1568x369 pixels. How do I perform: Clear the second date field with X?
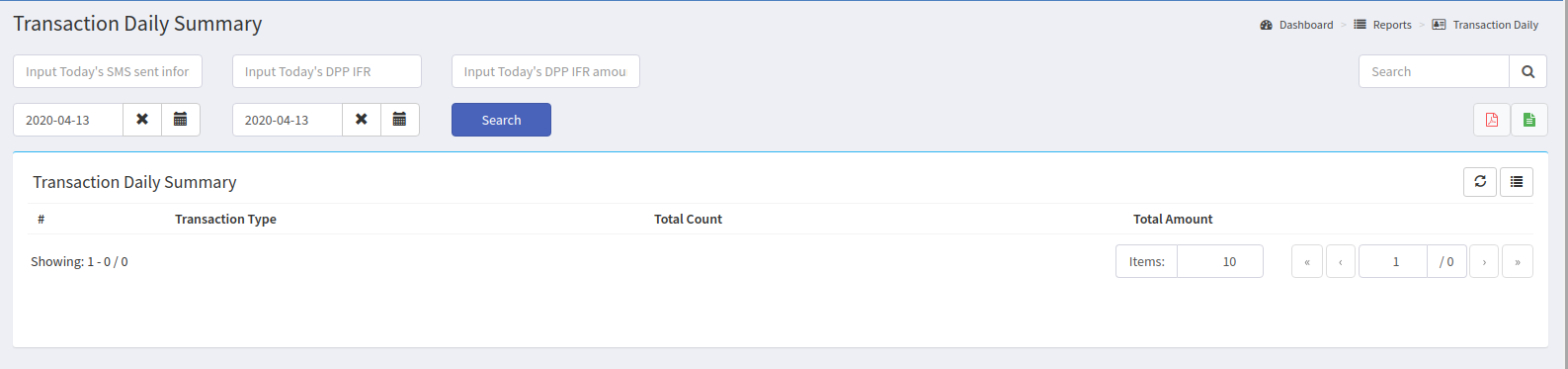[x=362, y=120]
